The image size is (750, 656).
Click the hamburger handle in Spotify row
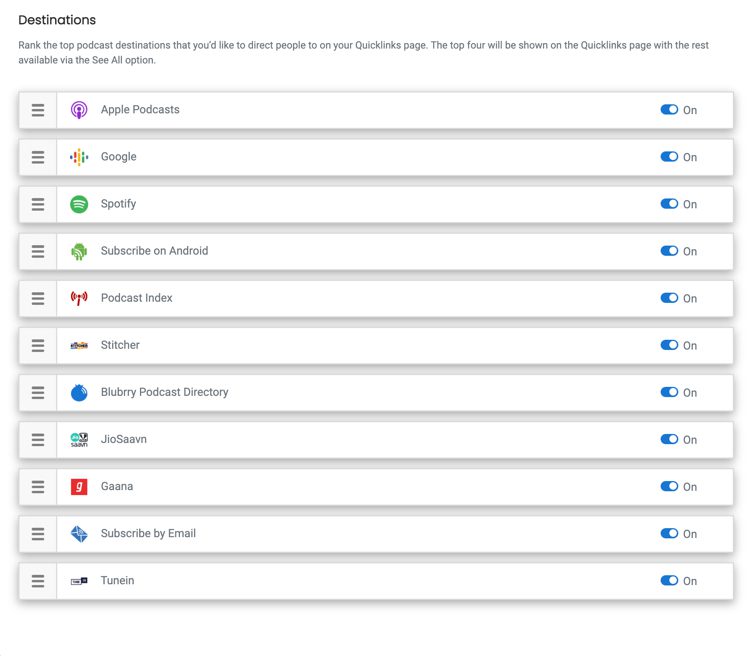(x=38, y=204)
